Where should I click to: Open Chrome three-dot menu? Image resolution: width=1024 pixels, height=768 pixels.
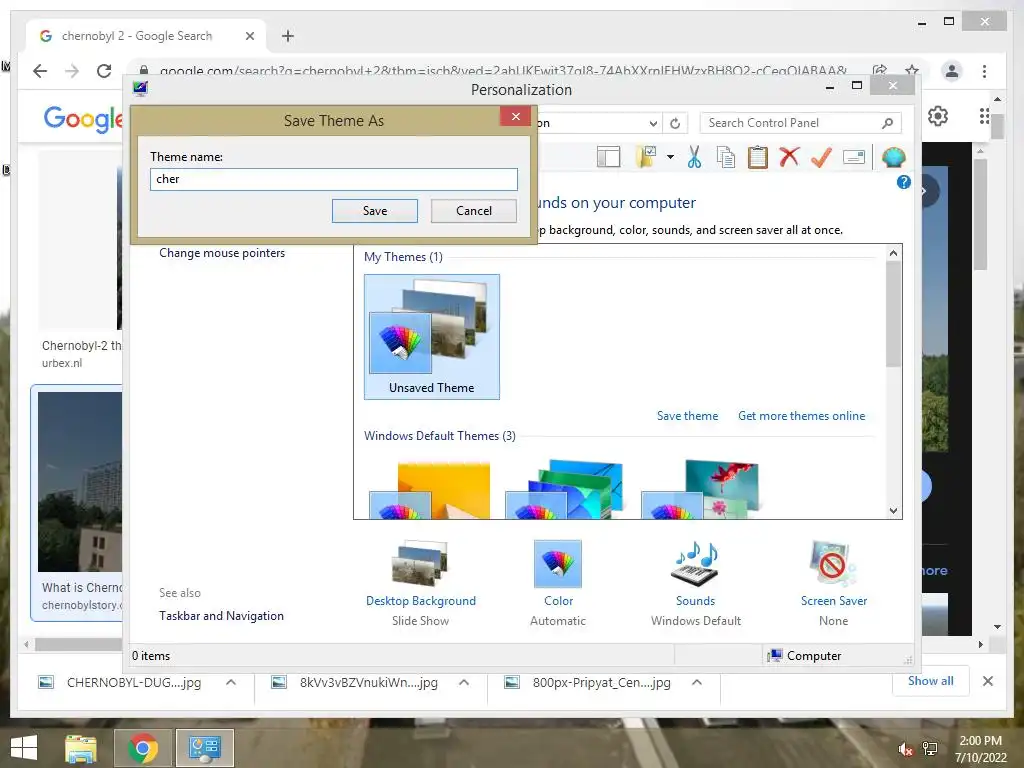point(984,71)
